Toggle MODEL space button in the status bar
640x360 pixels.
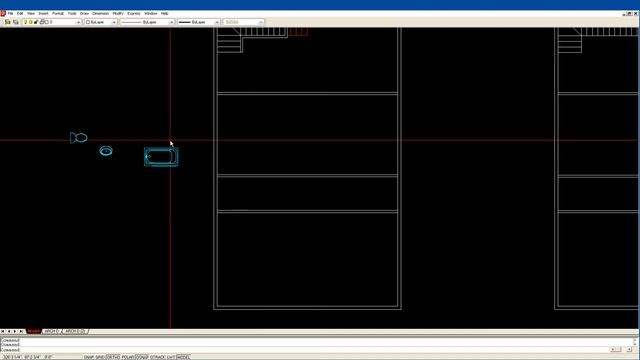pyautogui.click(x=183, y=357)
